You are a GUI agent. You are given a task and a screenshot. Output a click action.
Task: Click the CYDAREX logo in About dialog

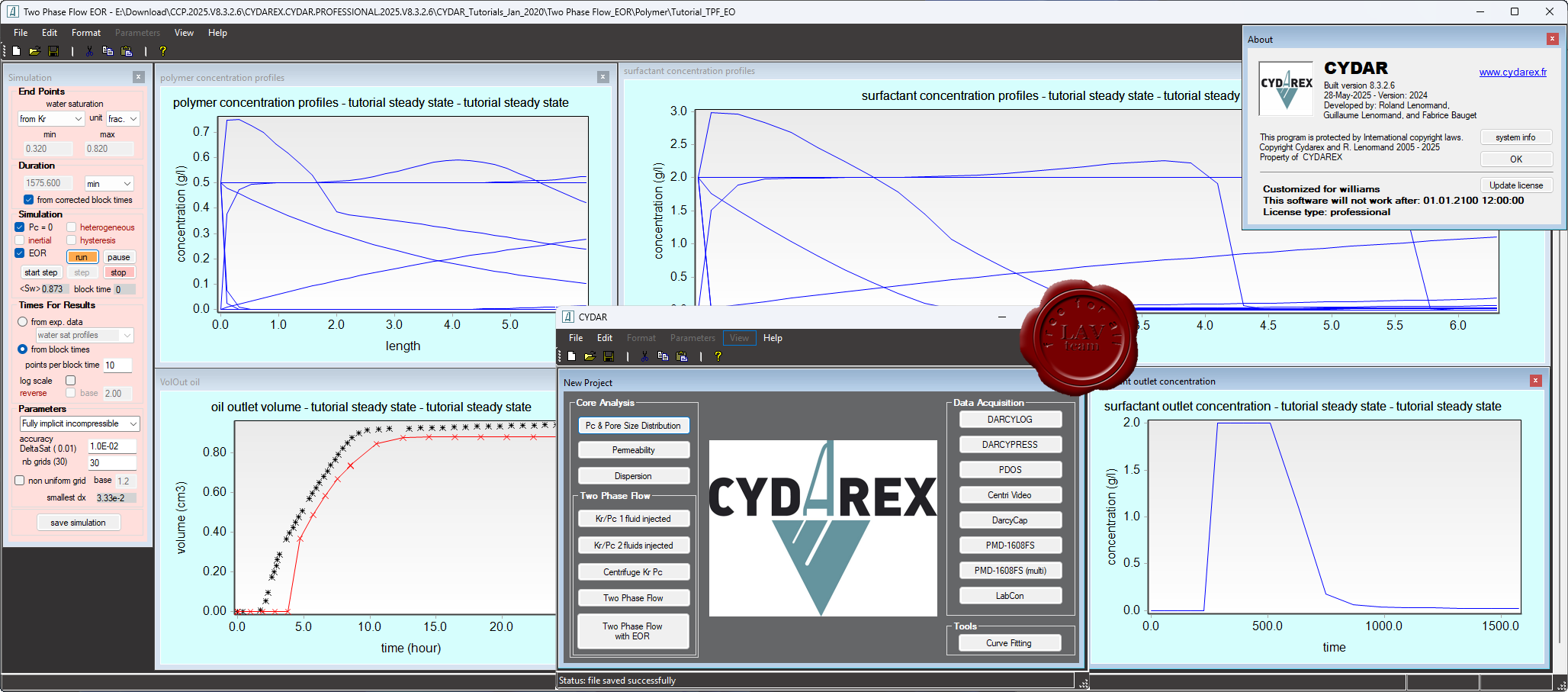[x=1287, y=89]
